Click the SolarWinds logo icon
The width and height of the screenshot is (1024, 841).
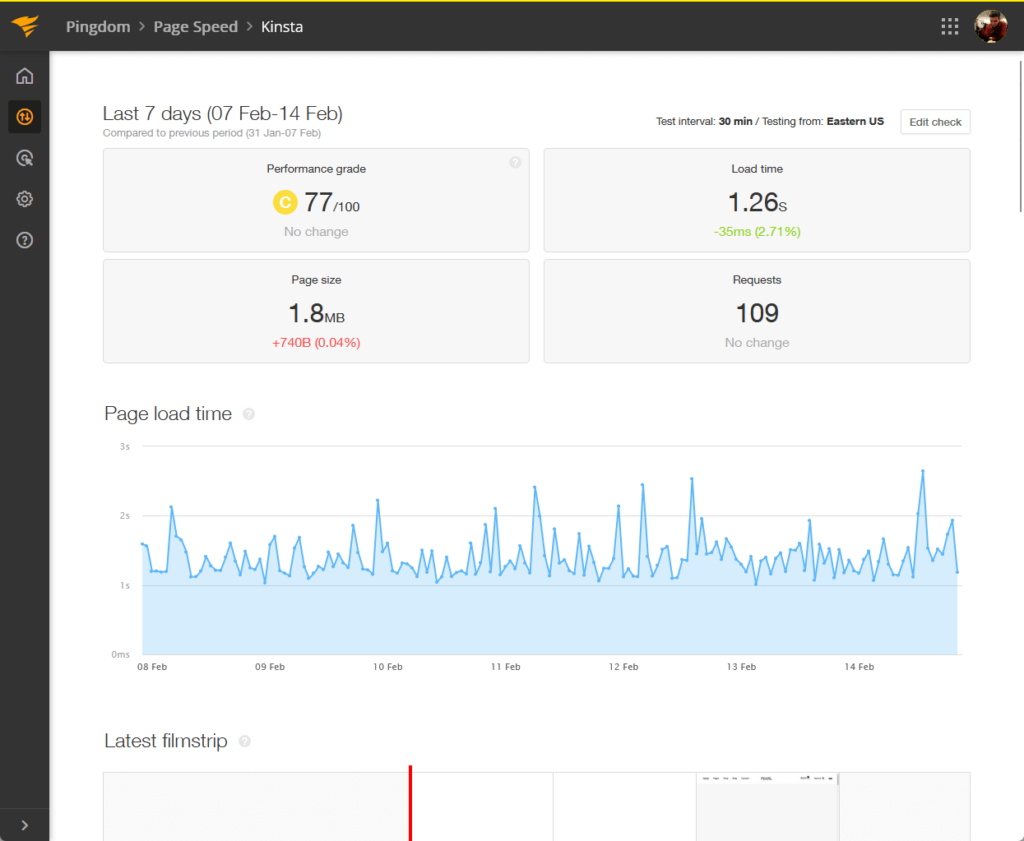click(x=25, y=26)
